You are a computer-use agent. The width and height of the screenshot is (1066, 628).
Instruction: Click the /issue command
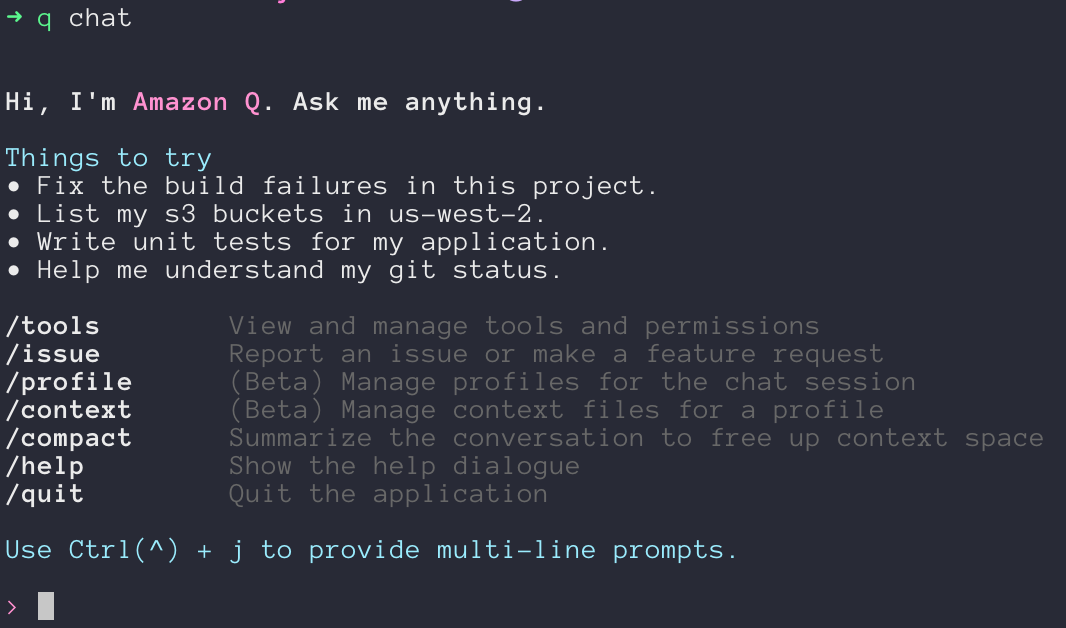(52, 354)
